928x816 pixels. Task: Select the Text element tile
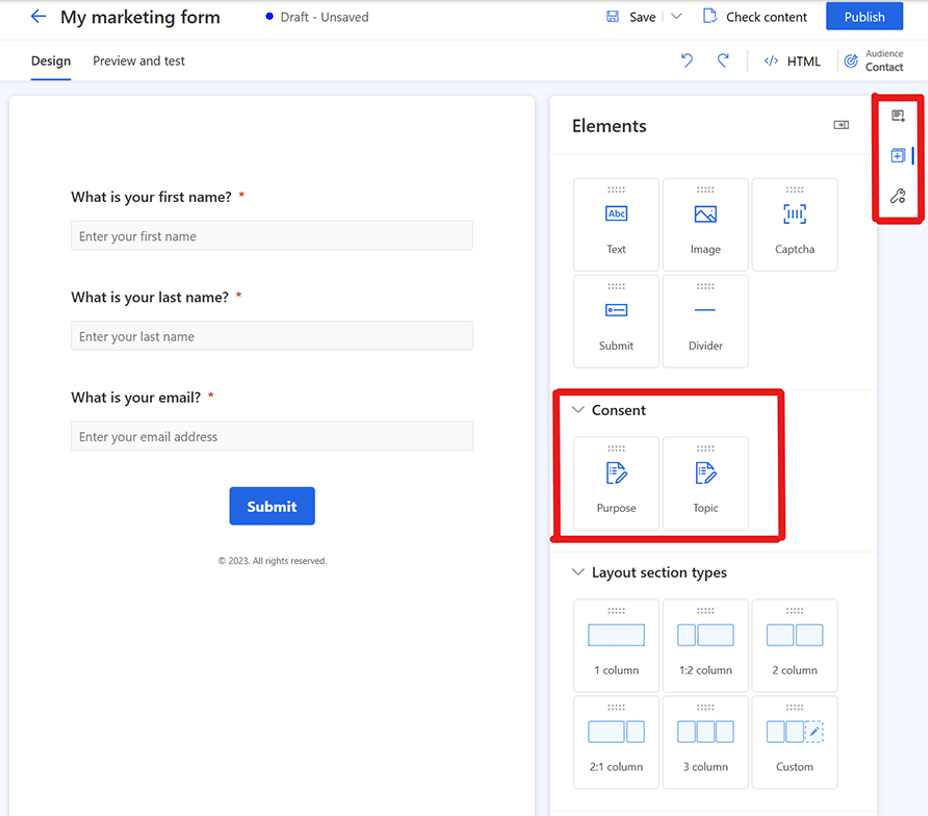tap(616, 224)
